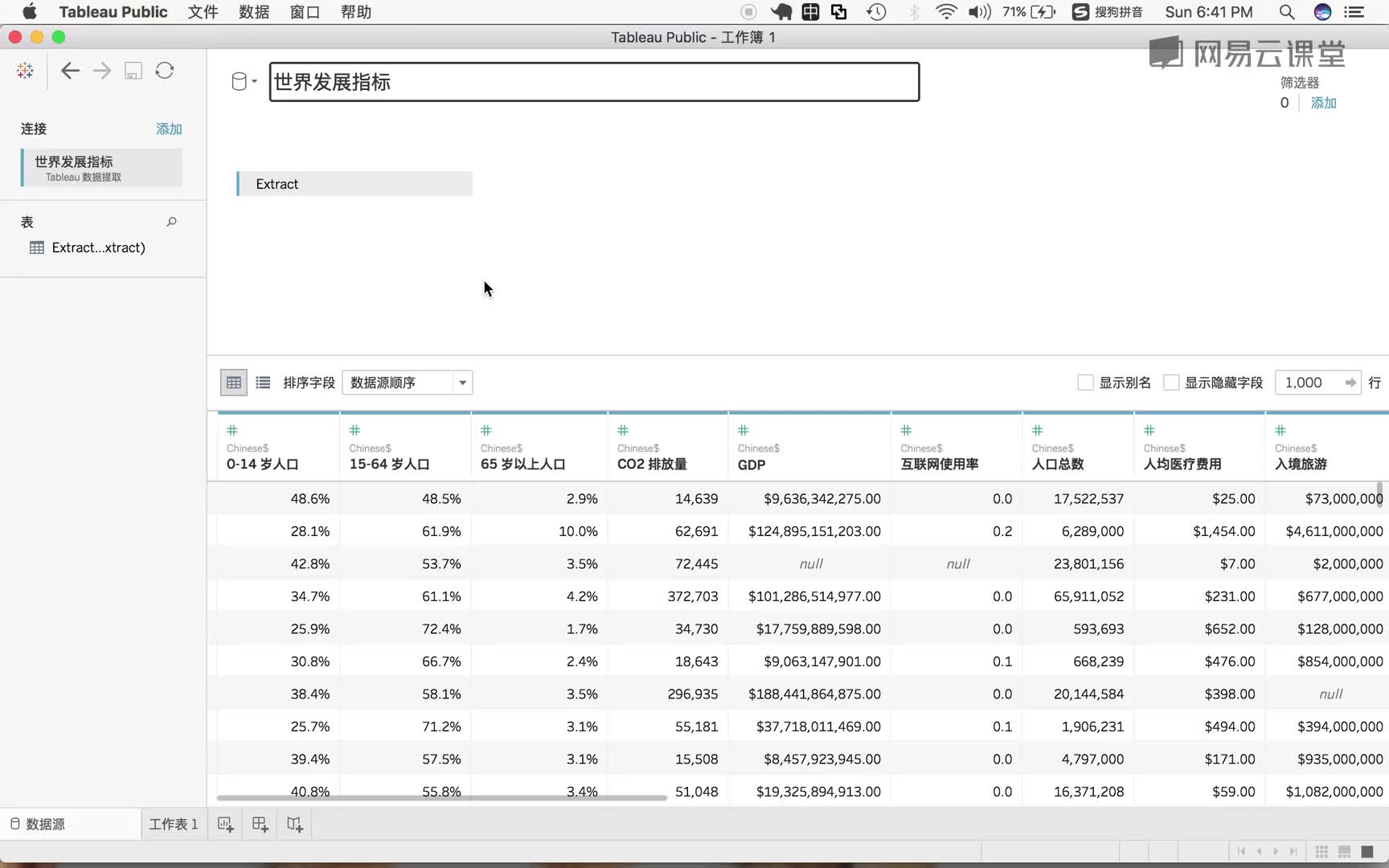Show tabs view in status bar
The width and height of the screenshot is (1389, 868).
point(1367,851)
